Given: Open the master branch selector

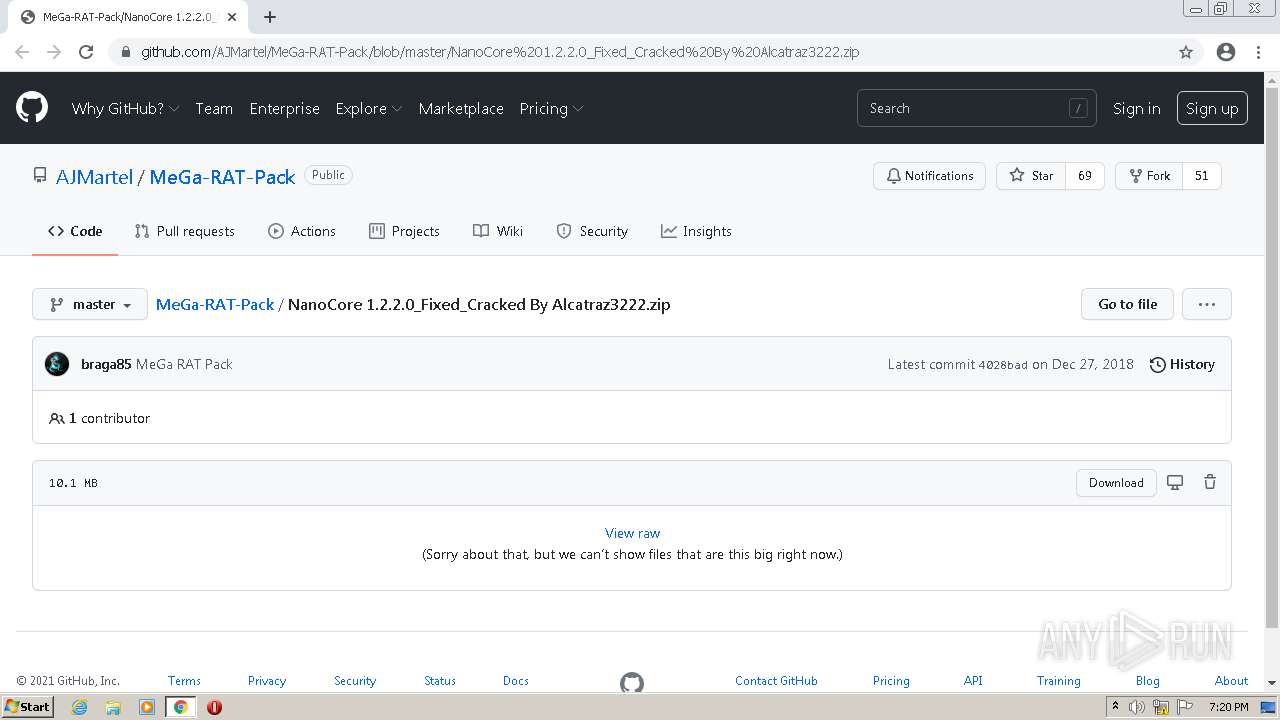Looking at the screenshot, I should 90,304.
